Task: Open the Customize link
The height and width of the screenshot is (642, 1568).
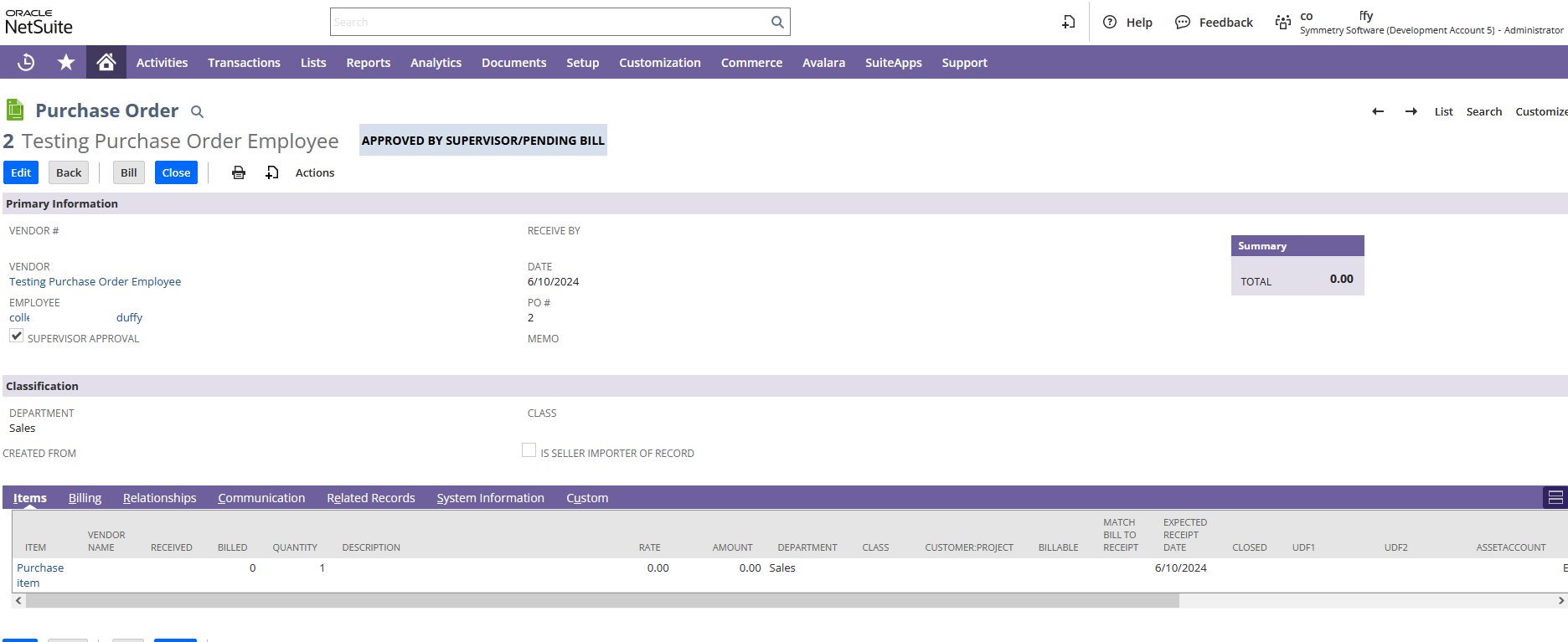Action: pyautogui.click(x=1541, y=111)
